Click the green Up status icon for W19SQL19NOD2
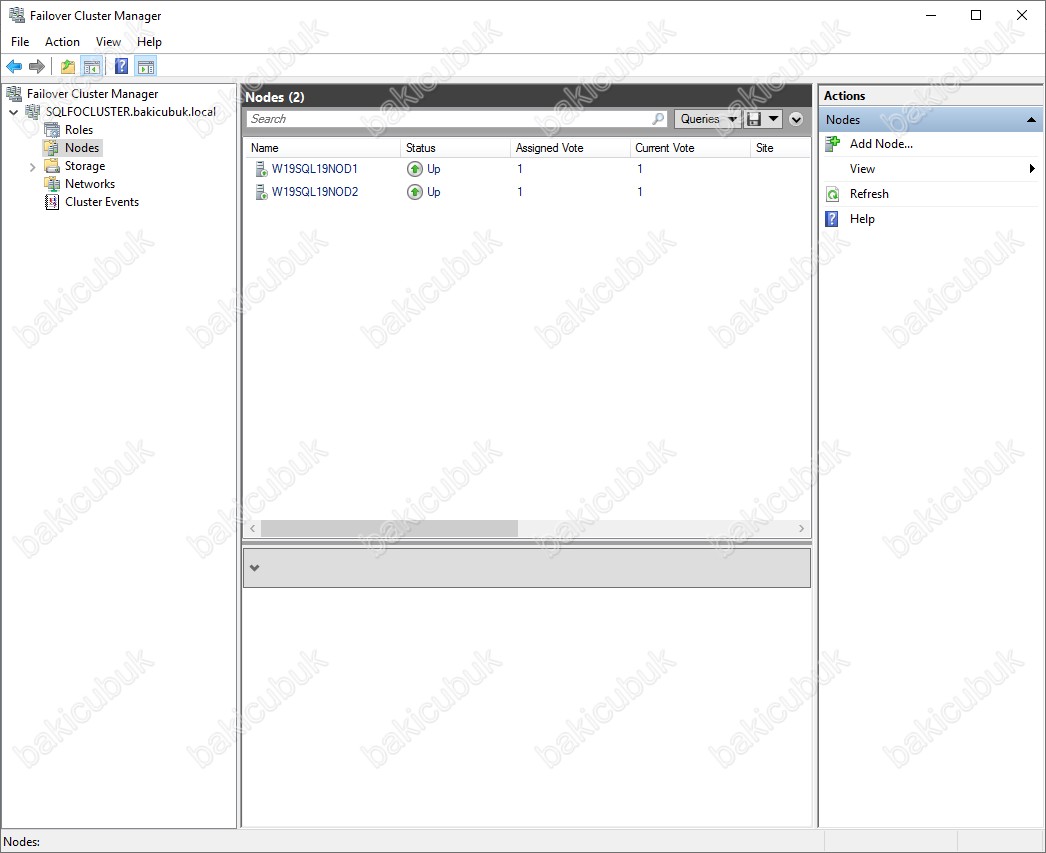 415,191
